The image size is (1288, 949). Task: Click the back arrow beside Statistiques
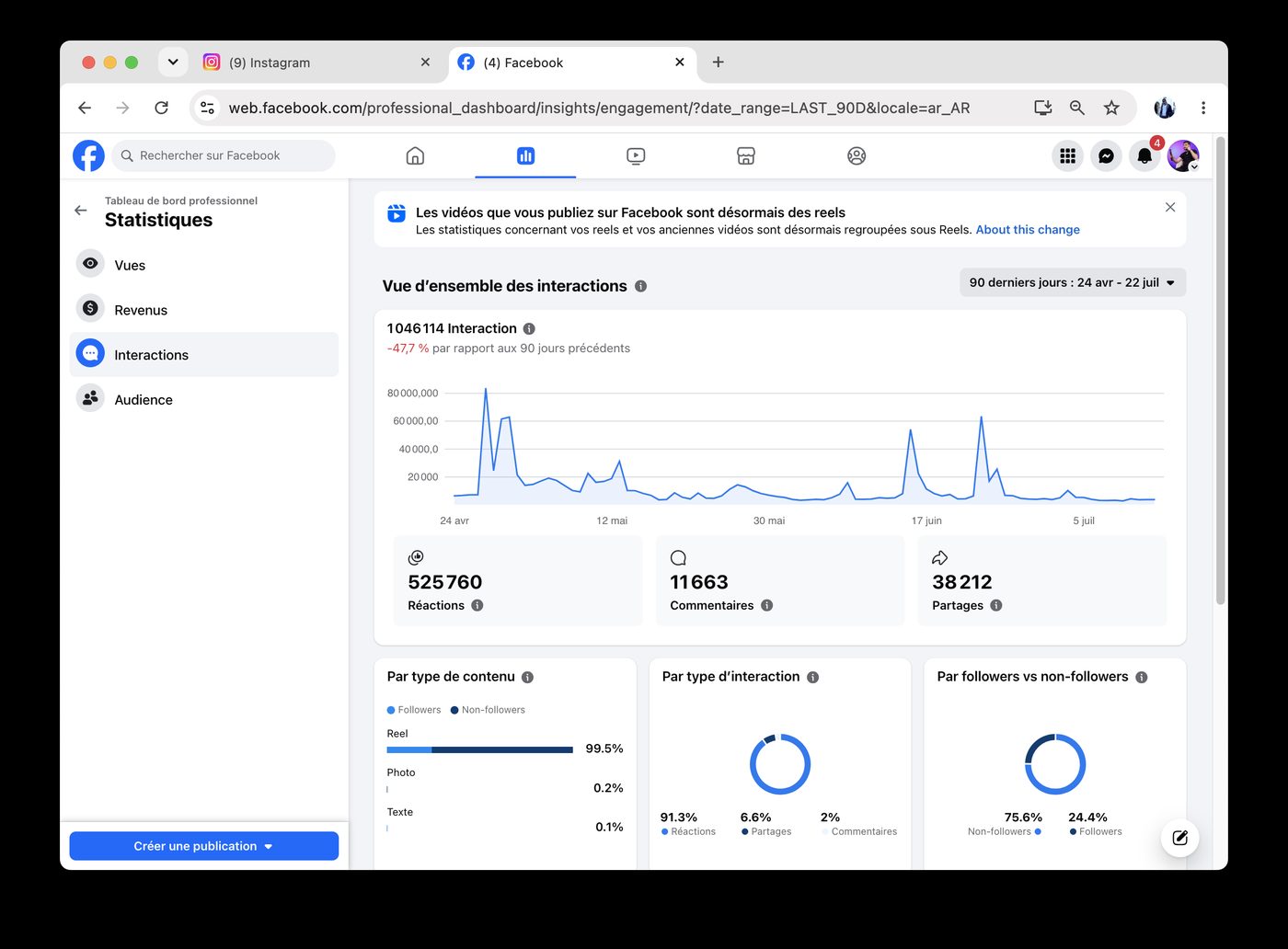(81, 211)
